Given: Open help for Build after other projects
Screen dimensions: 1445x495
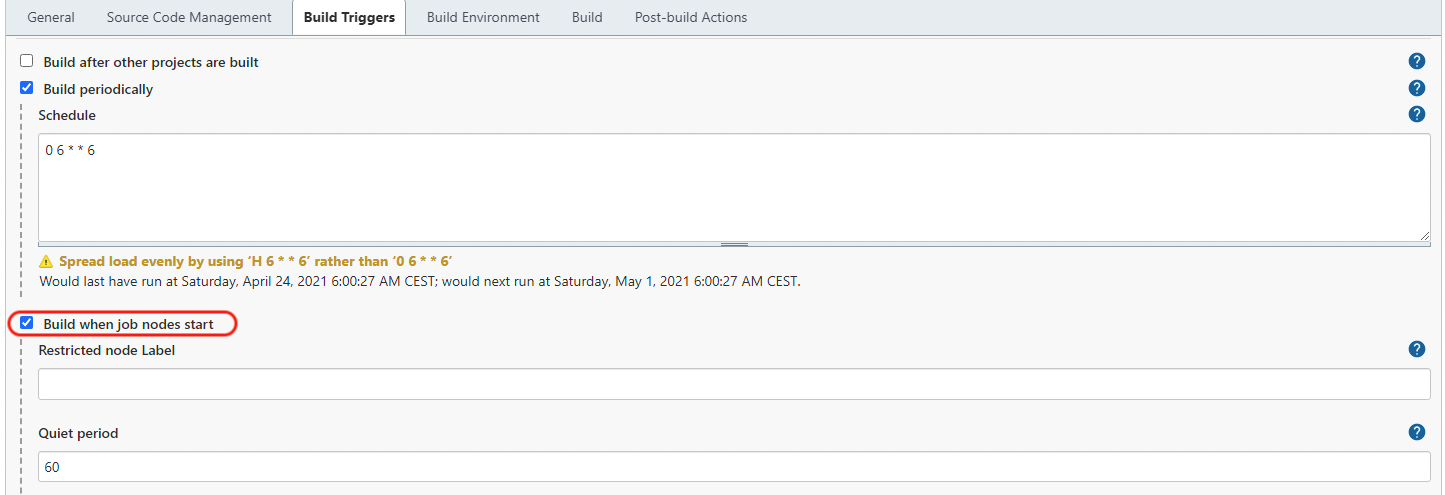Looking at the screenshot, I should [1416, 62].
